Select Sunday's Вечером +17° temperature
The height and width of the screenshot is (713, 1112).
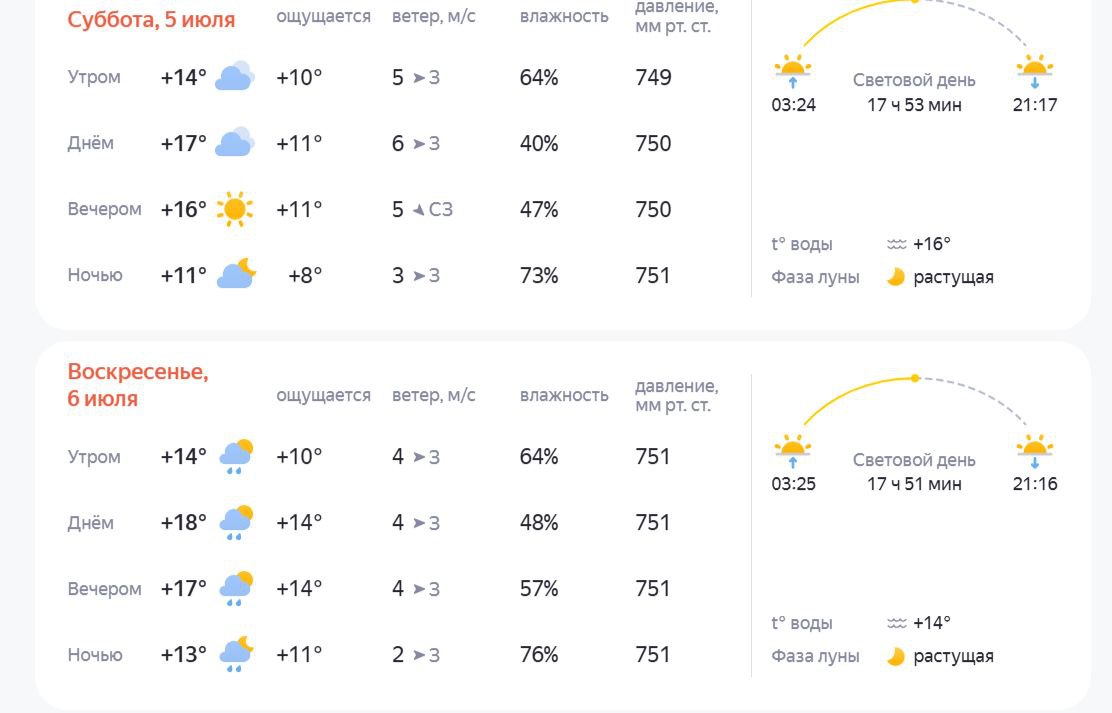(184, 589)
